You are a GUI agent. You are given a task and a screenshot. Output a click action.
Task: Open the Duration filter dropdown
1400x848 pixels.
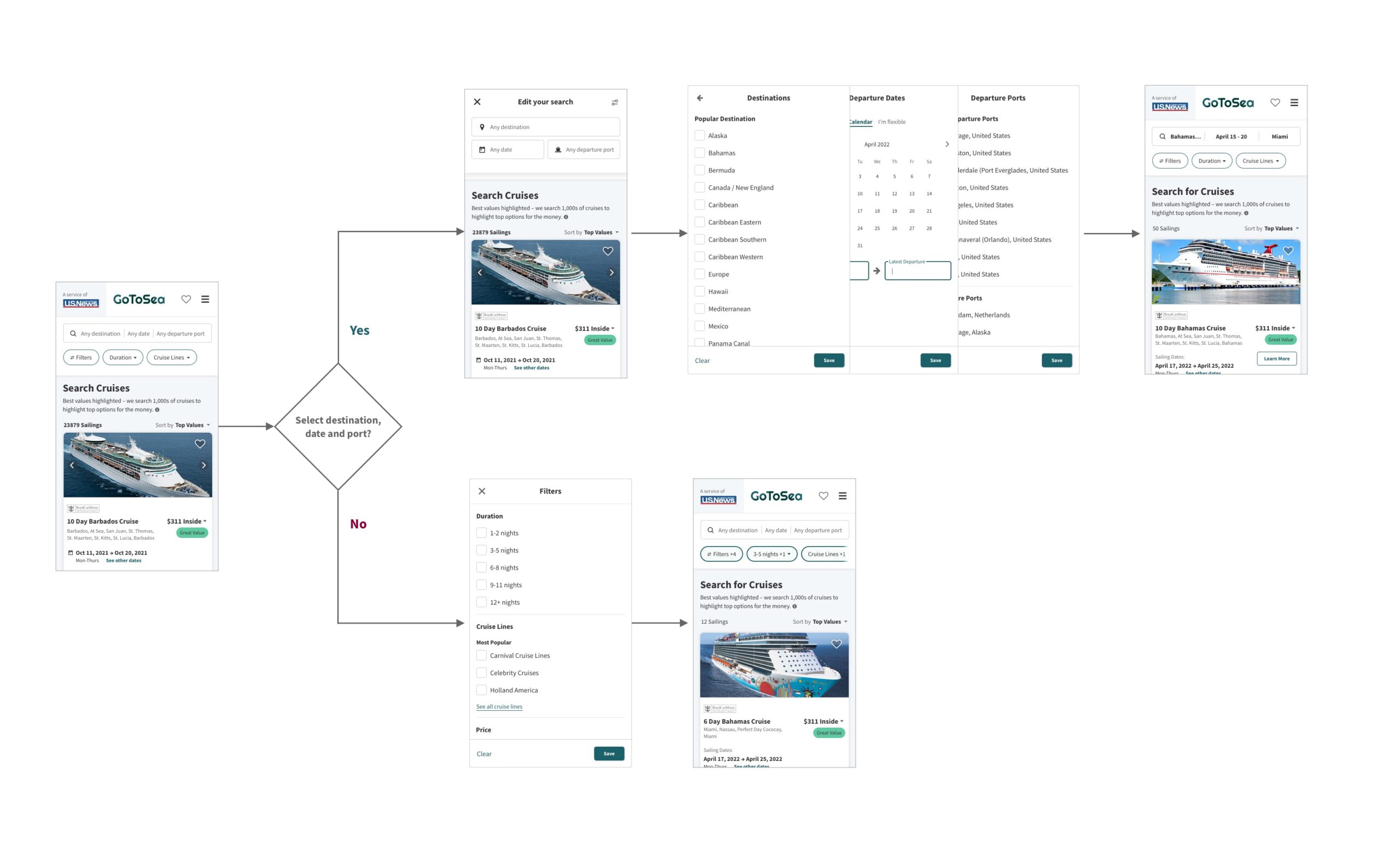[x=1211, y=161]
